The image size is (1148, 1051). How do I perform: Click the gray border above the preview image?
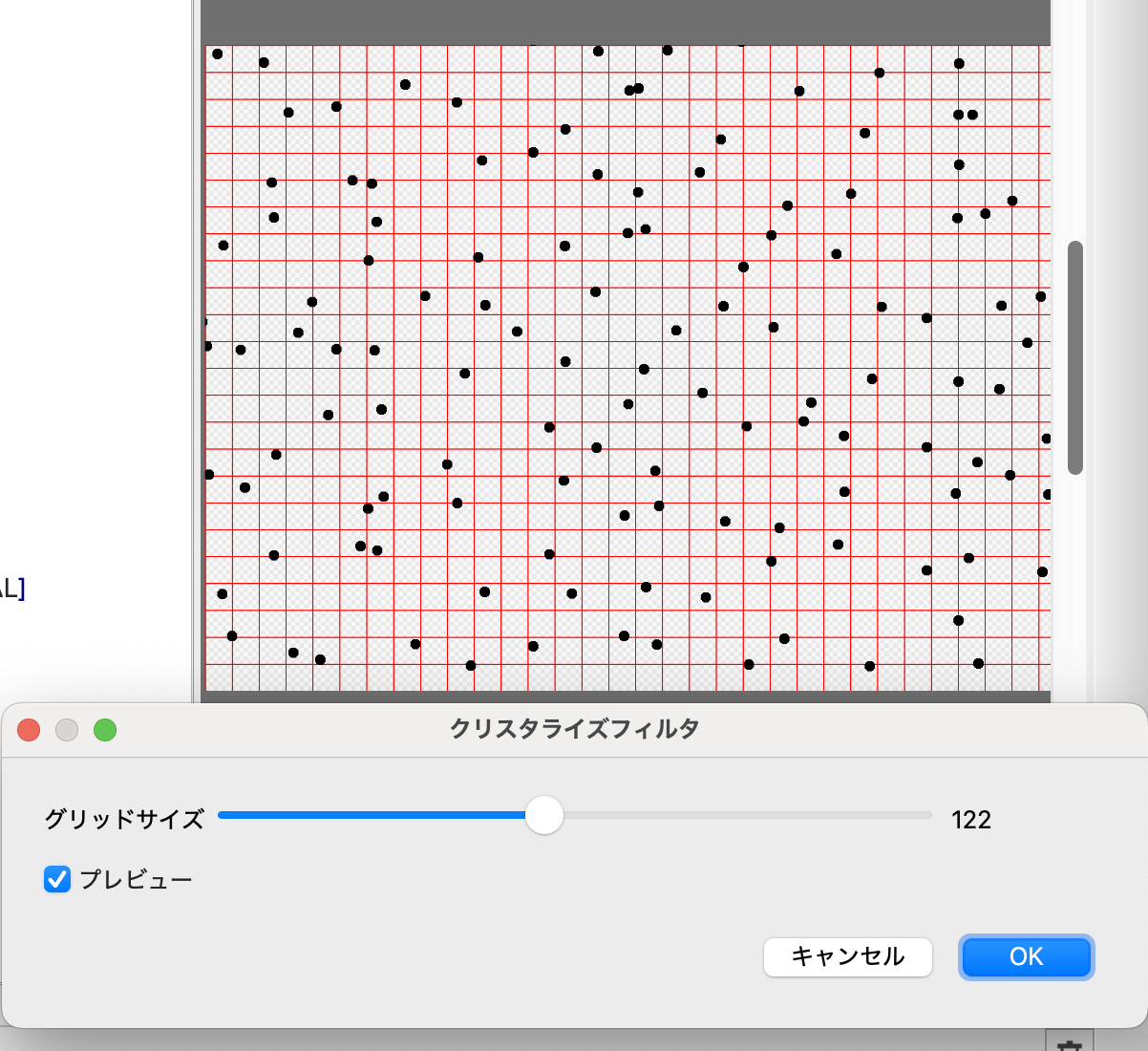click(621, 19)
